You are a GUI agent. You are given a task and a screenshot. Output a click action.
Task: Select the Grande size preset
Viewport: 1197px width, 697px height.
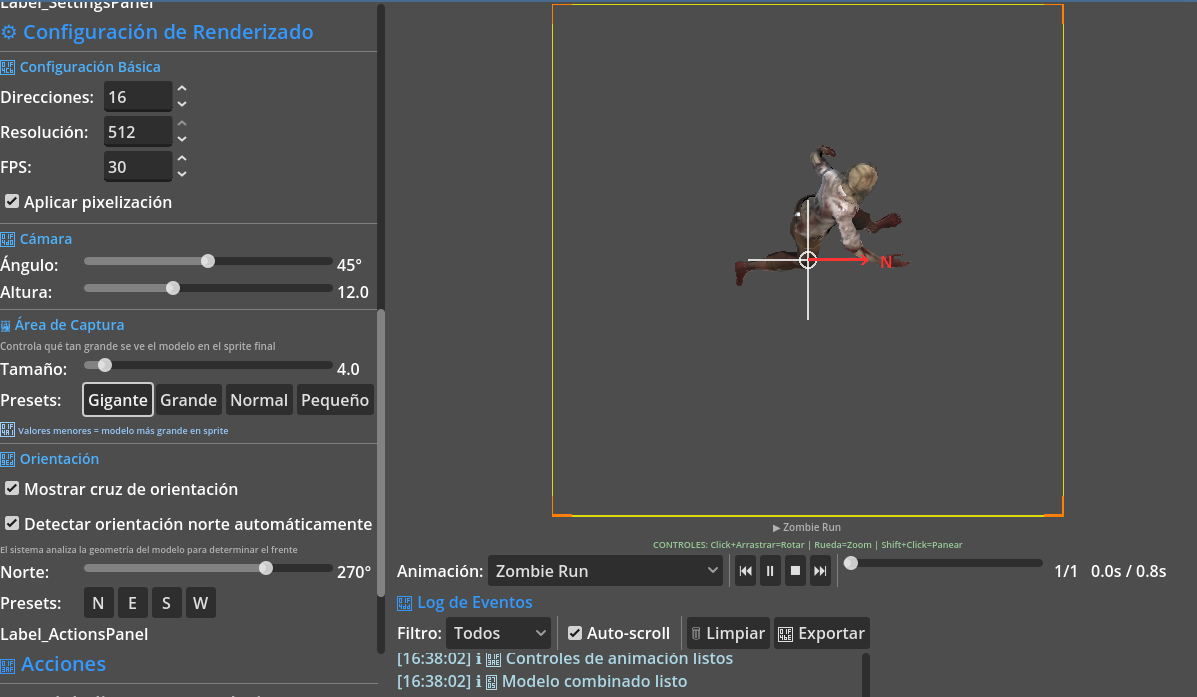click(x=189, y=400)
